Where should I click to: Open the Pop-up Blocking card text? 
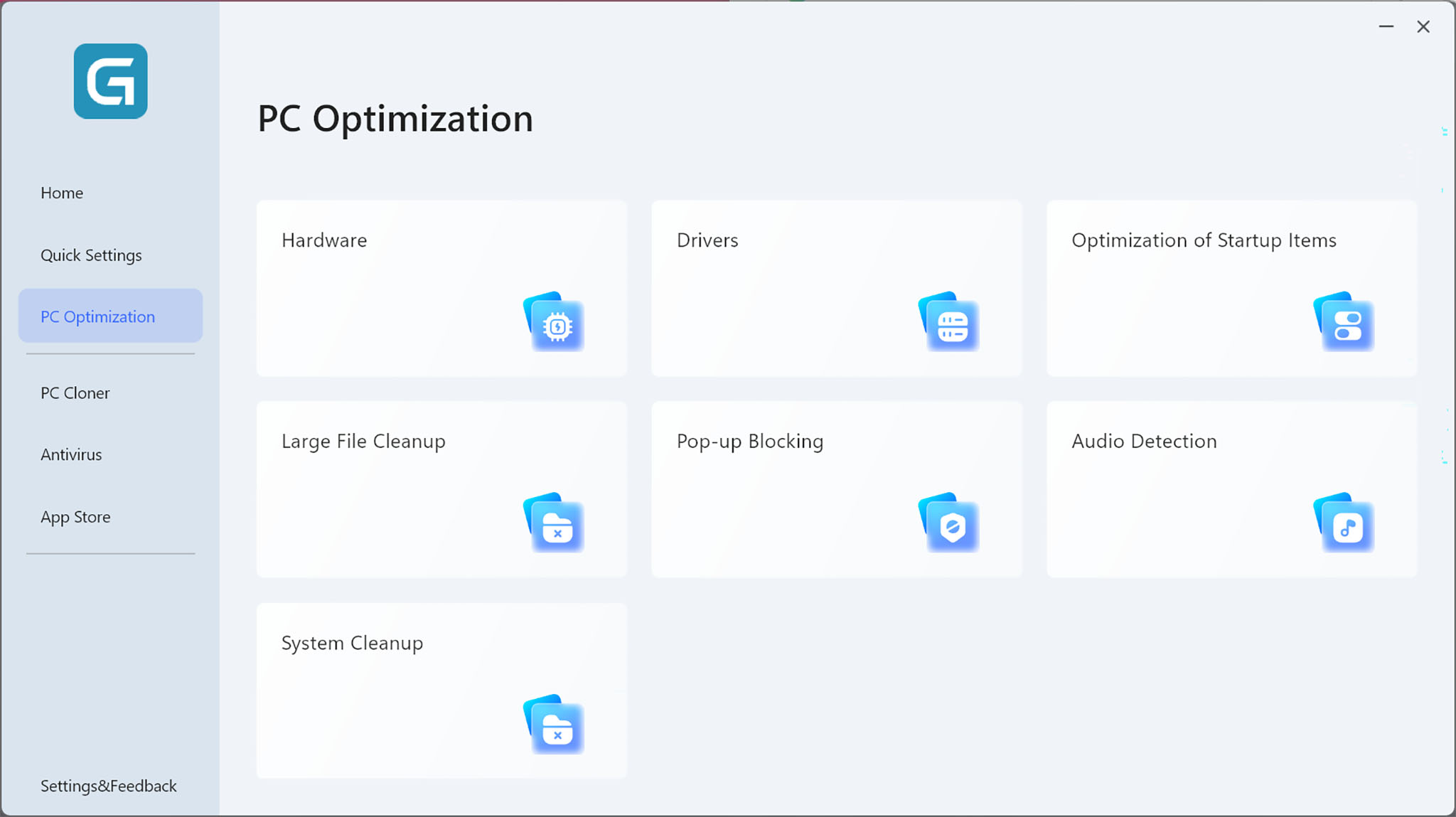point(750,442)
